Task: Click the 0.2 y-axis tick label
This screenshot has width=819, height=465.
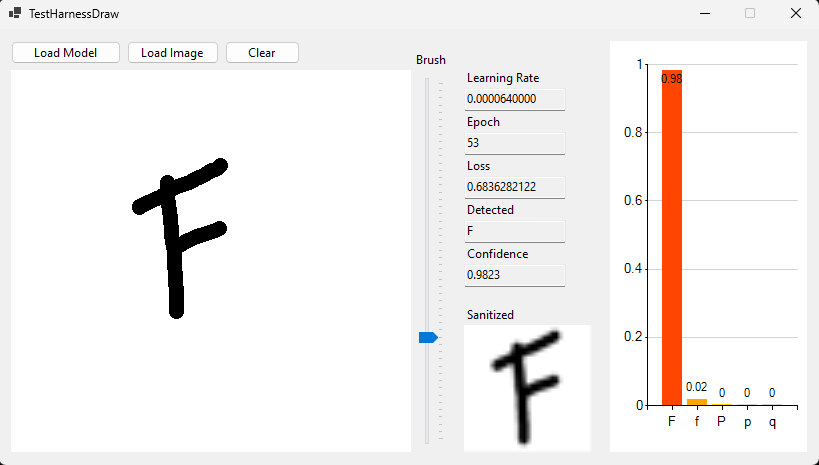Action: coord(633,337)
